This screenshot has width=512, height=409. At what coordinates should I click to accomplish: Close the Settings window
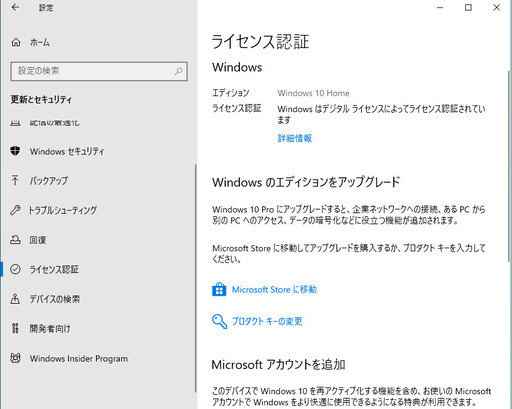496,7
